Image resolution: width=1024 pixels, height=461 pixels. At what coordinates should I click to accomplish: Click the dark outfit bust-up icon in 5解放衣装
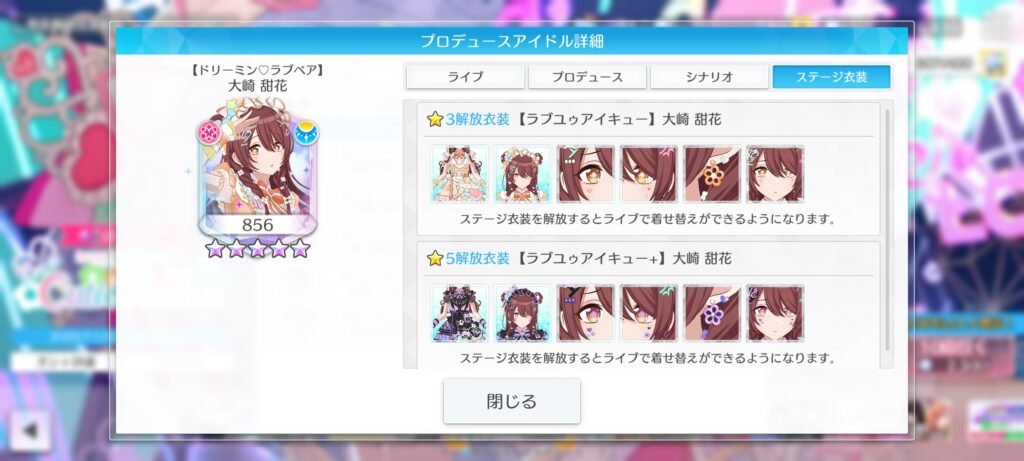(x=522, y=313)
